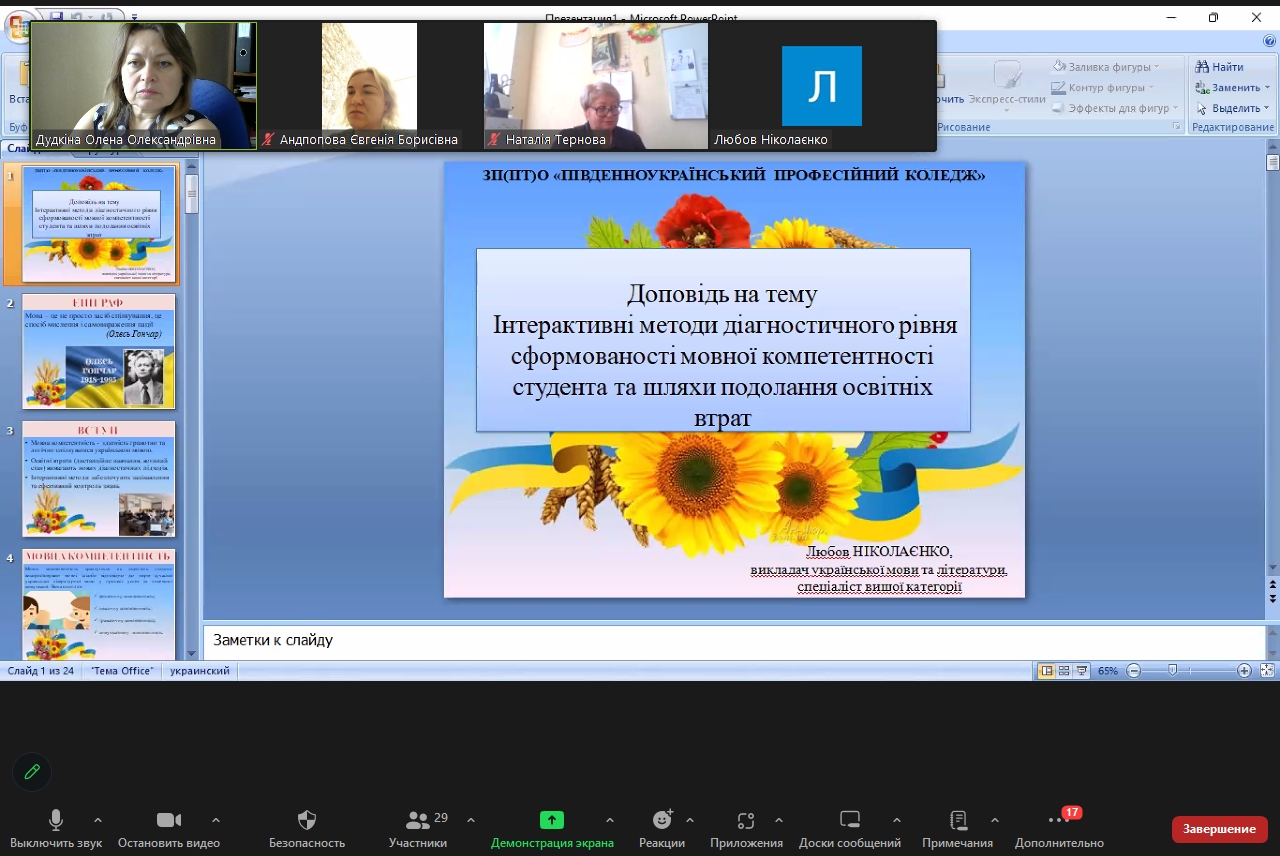The height and width of the screenshot is (856, 1280).
Task: Expand arrow next to Примечания
Action: pyautogui.click(x=994, y=820)
